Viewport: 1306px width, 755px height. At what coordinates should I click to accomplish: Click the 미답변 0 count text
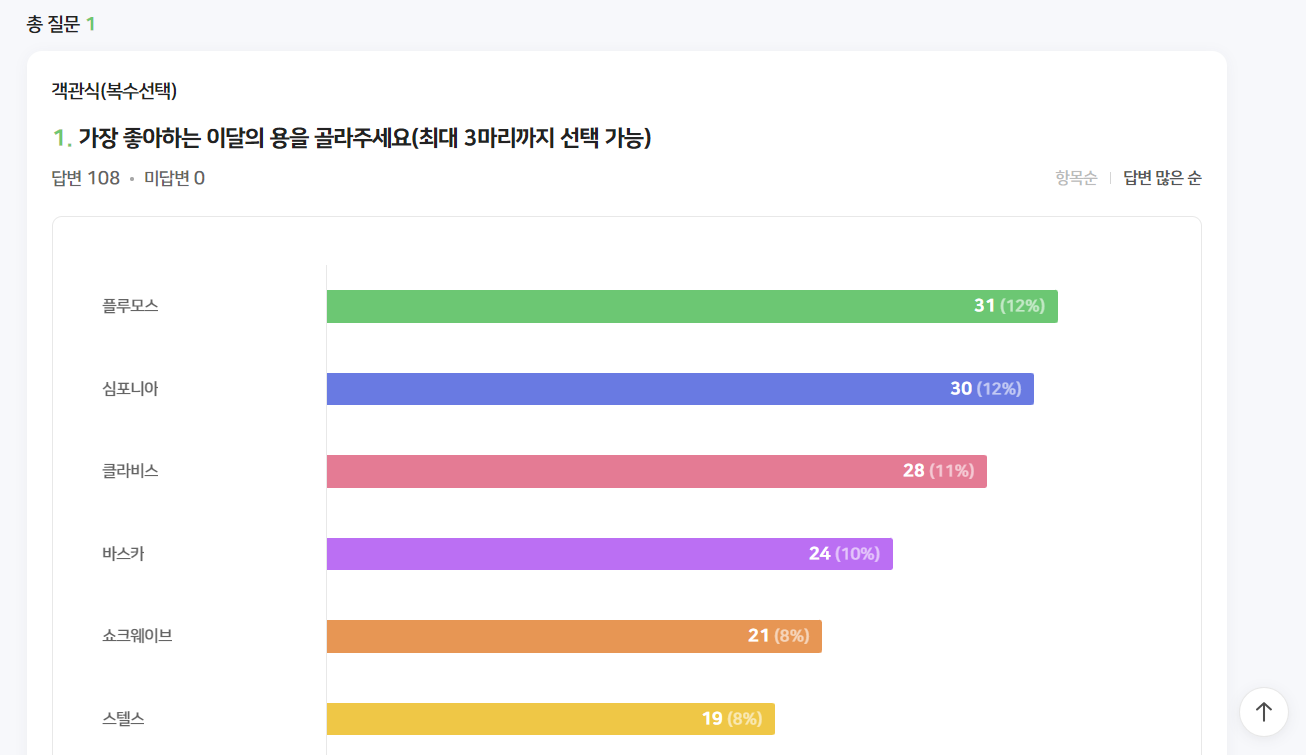click(174, 179)
